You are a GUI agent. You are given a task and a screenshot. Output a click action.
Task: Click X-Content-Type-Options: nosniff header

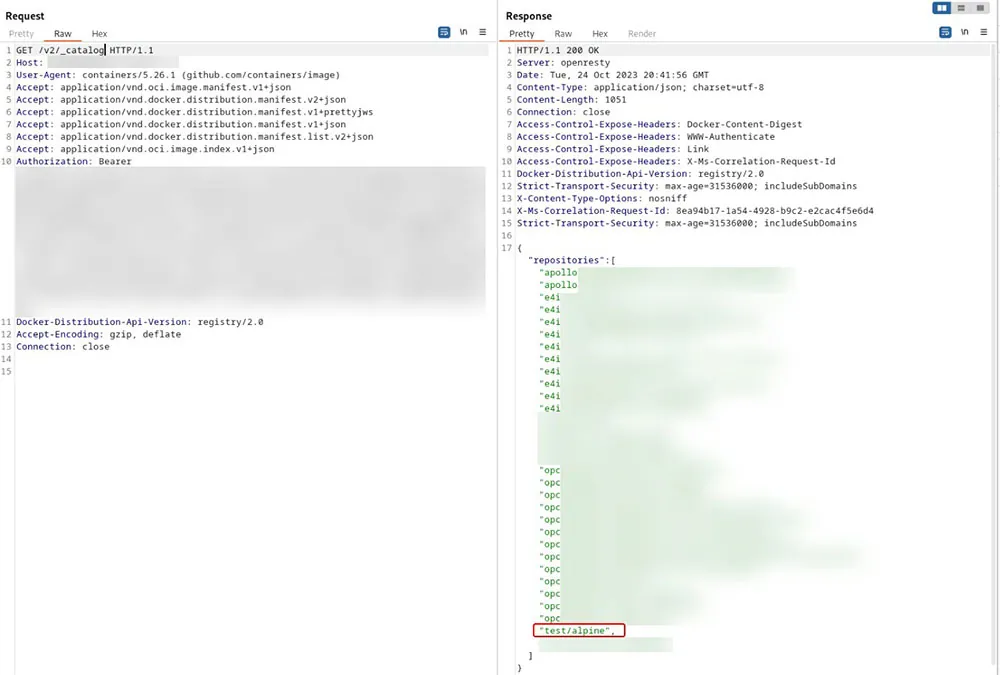[602, 198]
